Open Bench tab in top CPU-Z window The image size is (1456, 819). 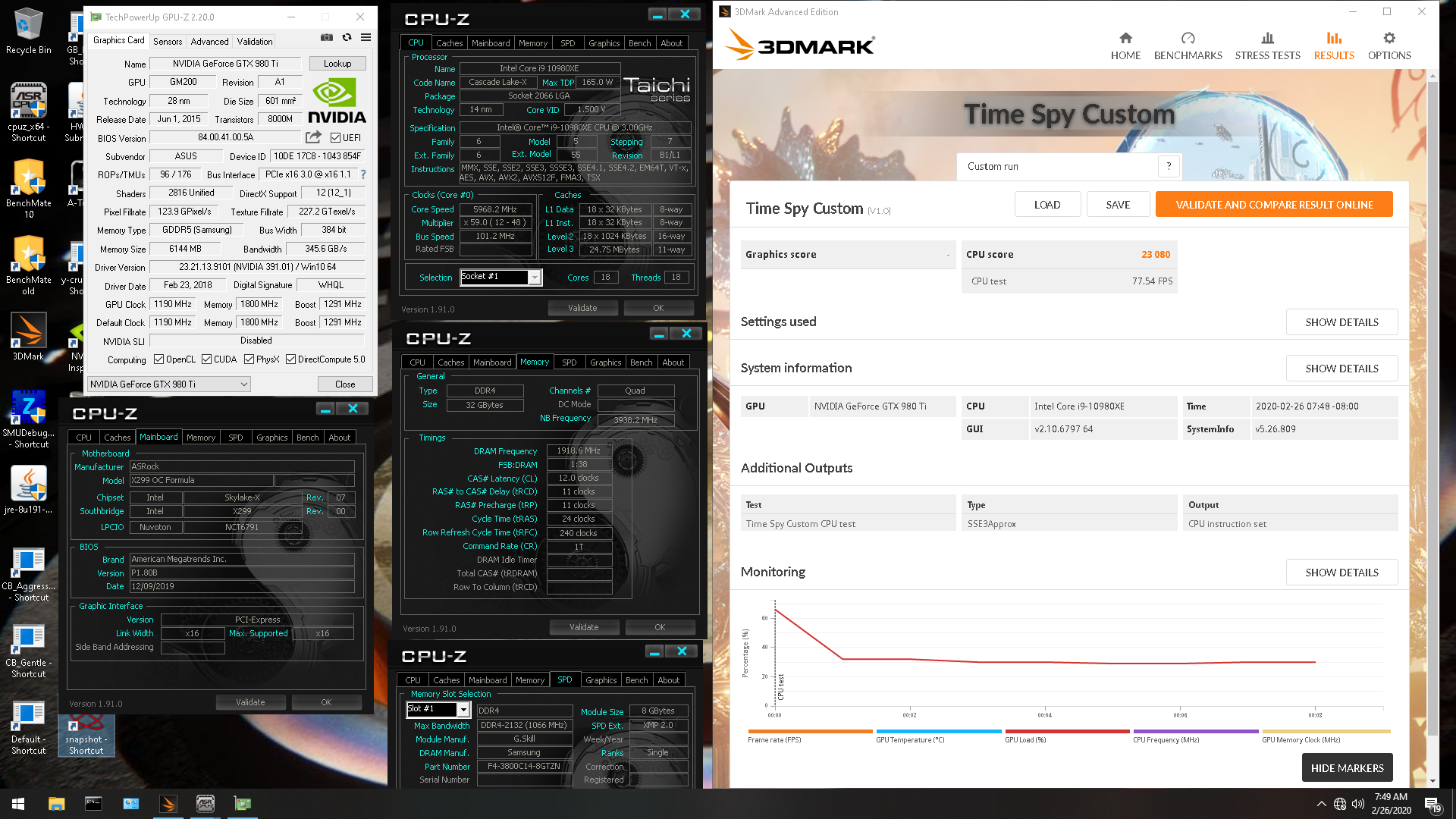pyautogui.click(x=639, y=43)
